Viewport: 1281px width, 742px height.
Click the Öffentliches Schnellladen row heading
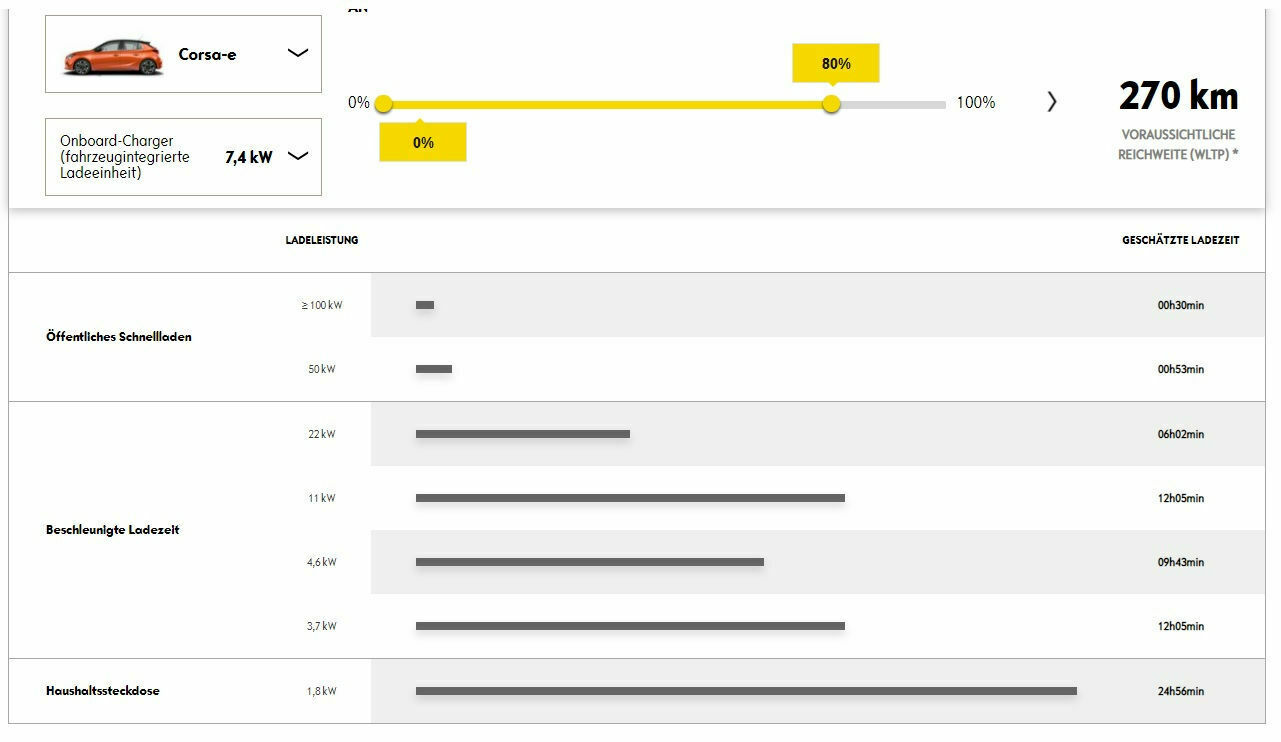tap(119, 337)
